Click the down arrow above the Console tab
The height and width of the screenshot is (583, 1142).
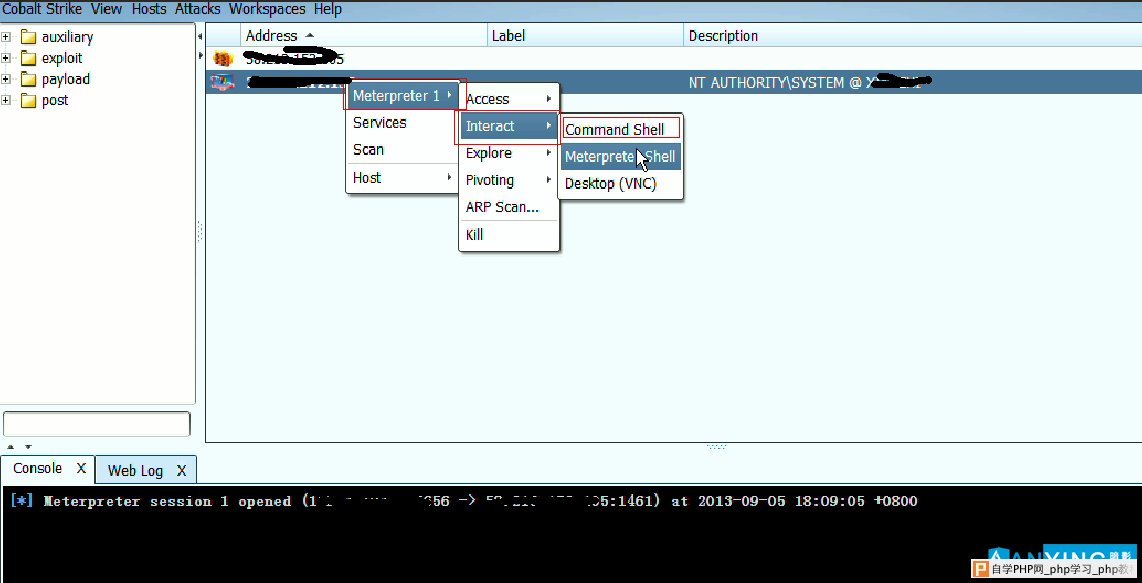coord(28,447)
